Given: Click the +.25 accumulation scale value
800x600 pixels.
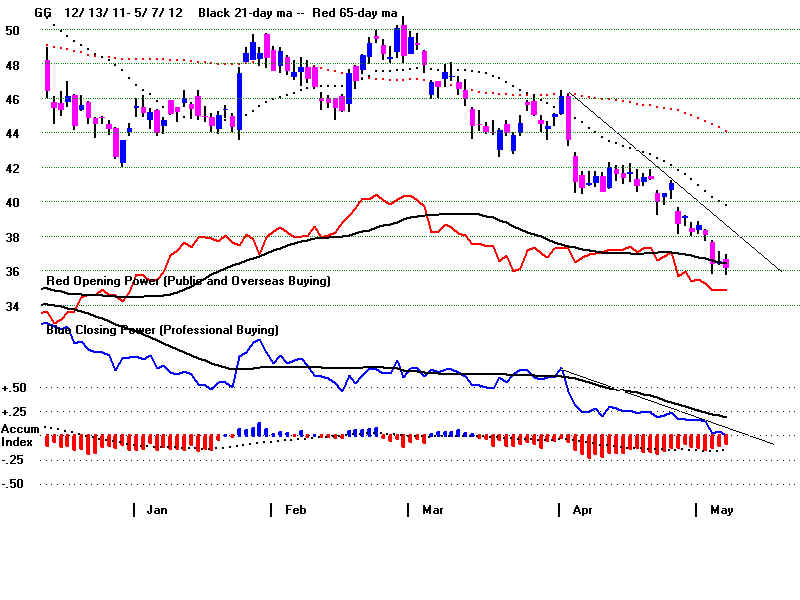Looking at the screenshot, I should [14, 412].
